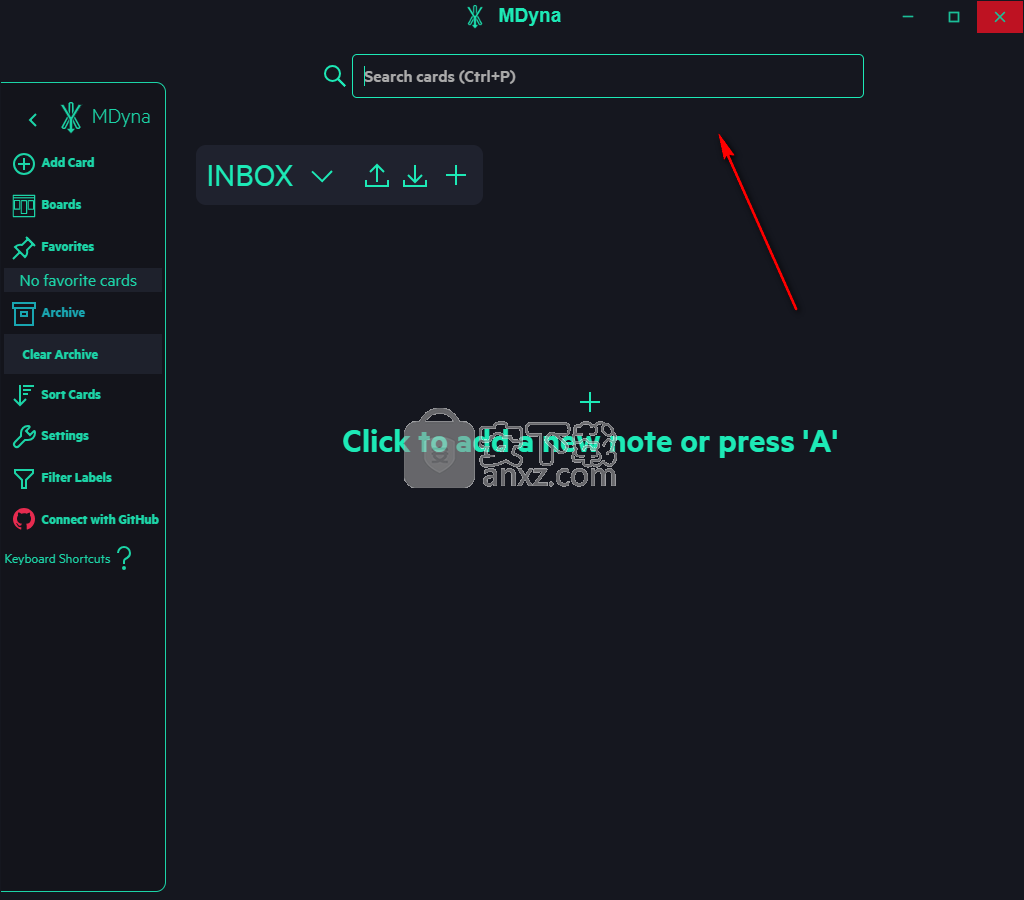Close the MDyna window

pyautogui.click(x=1000, y=16)
